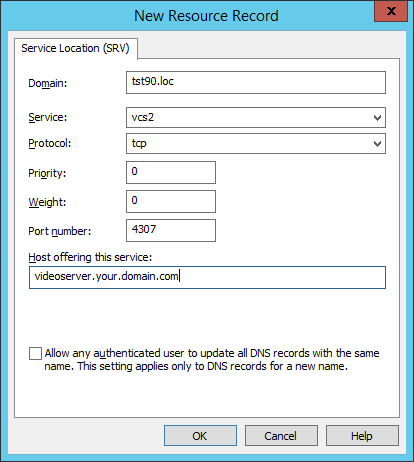Click the 'Port number:' label

click(60, 231)
